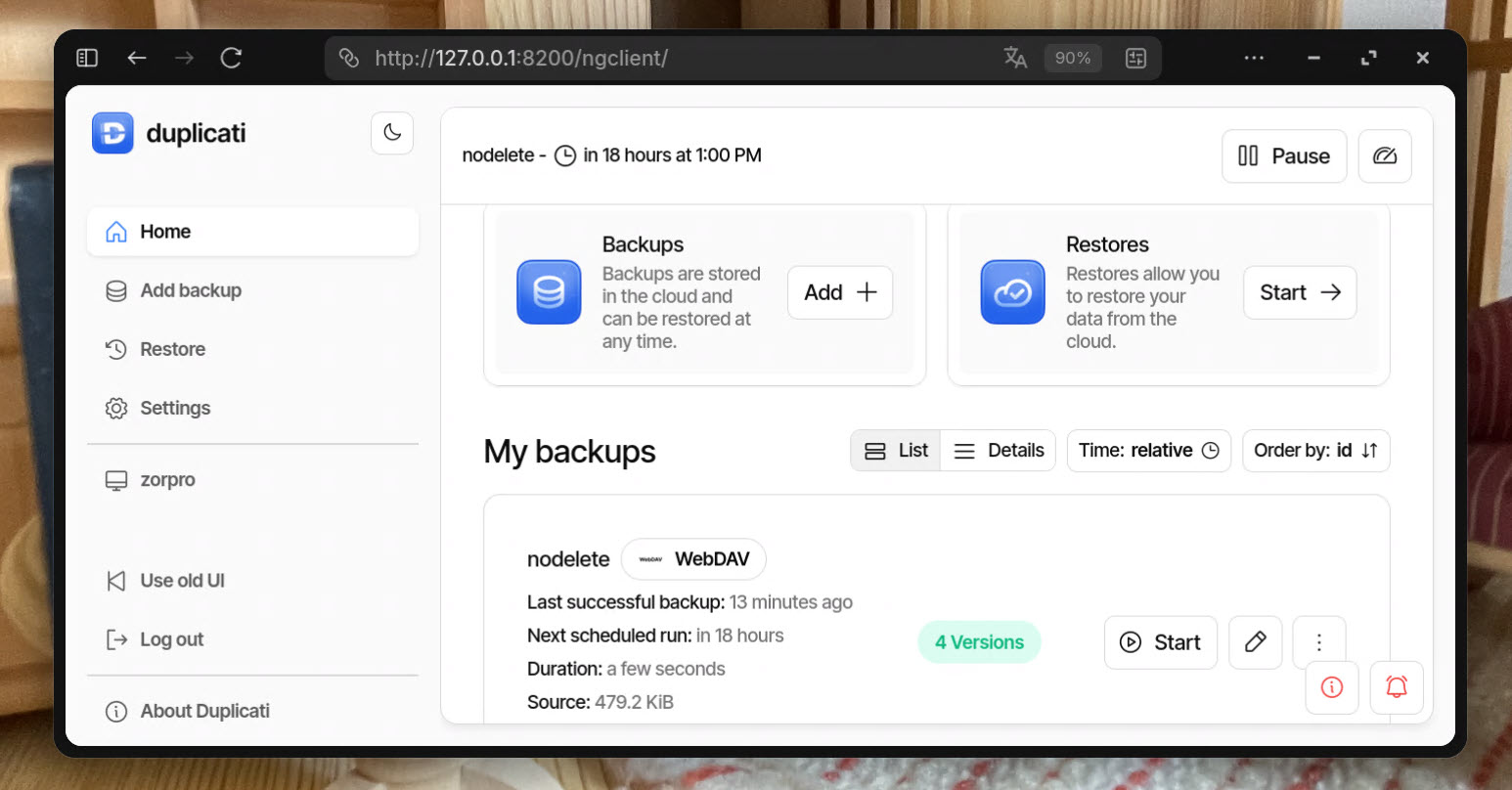Change the Time: relative display setting
The width and height of the screenshot is (1512, 790).
1148,451
